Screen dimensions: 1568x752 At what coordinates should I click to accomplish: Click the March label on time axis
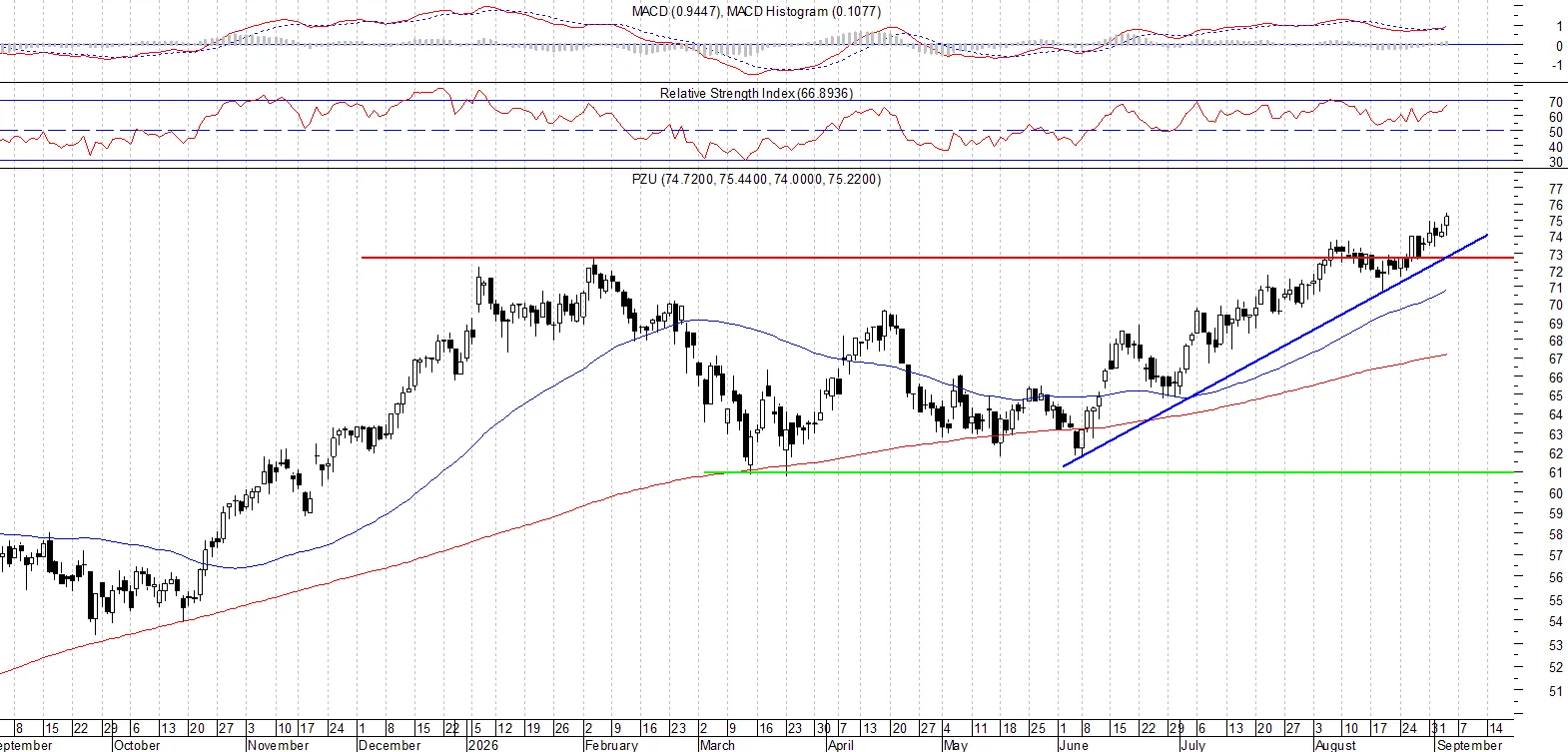coord(717,745)
